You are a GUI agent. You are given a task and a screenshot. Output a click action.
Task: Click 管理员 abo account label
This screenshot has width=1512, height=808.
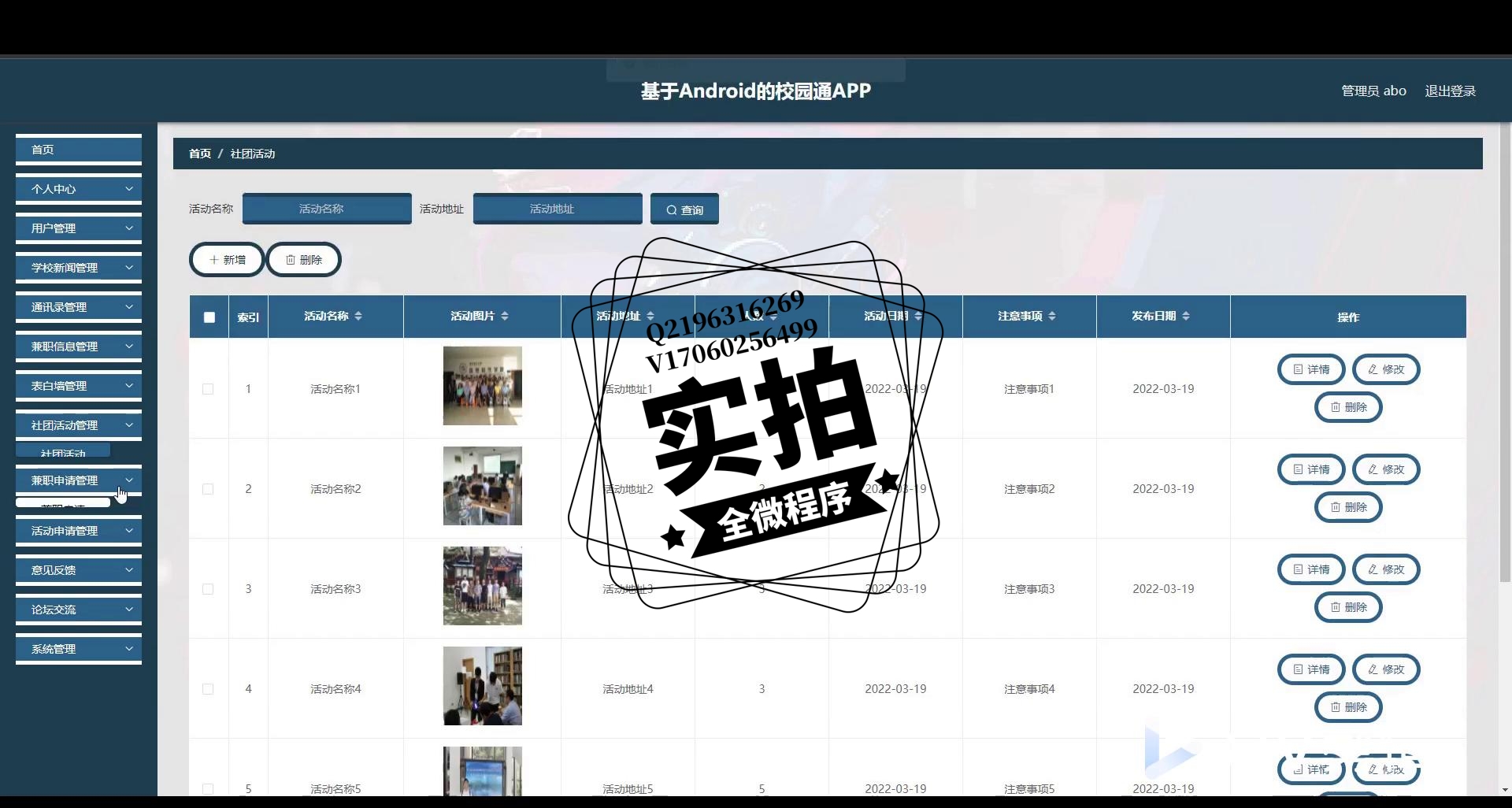coord(1373,91)
